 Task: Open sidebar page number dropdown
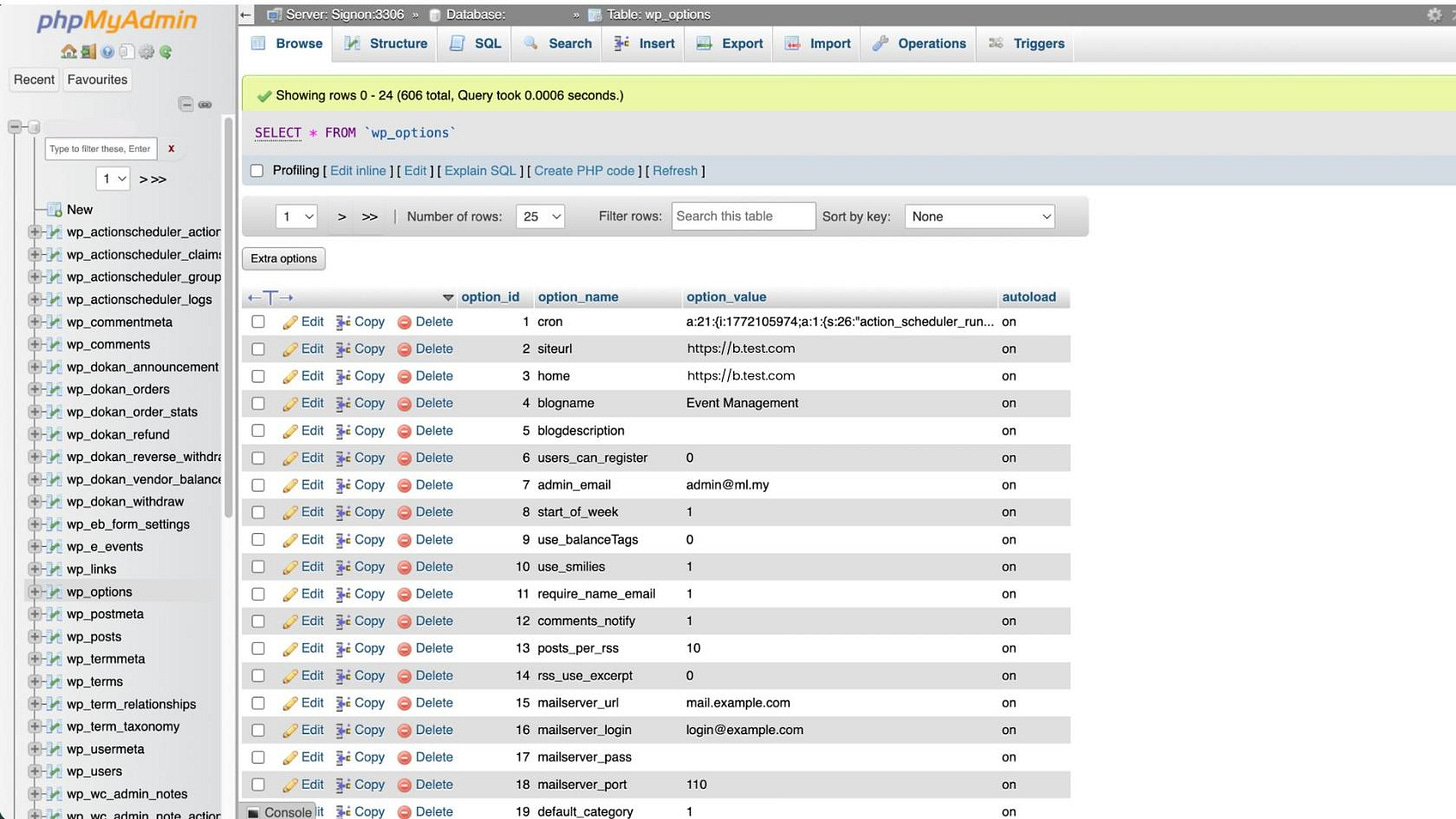(114, 179)
